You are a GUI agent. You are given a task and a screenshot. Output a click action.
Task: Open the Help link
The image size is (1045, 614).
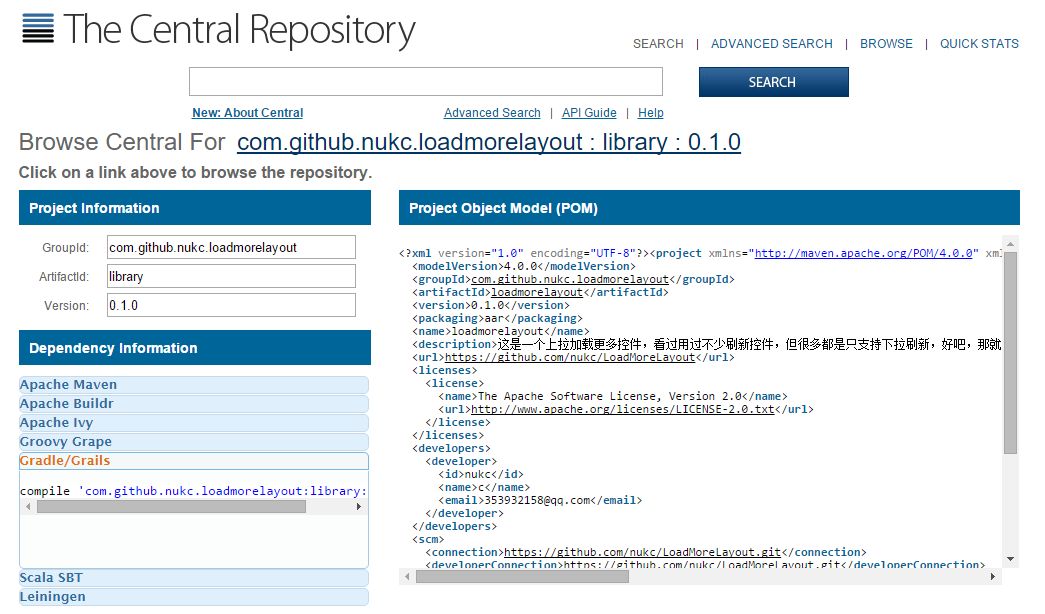point(650,113)
